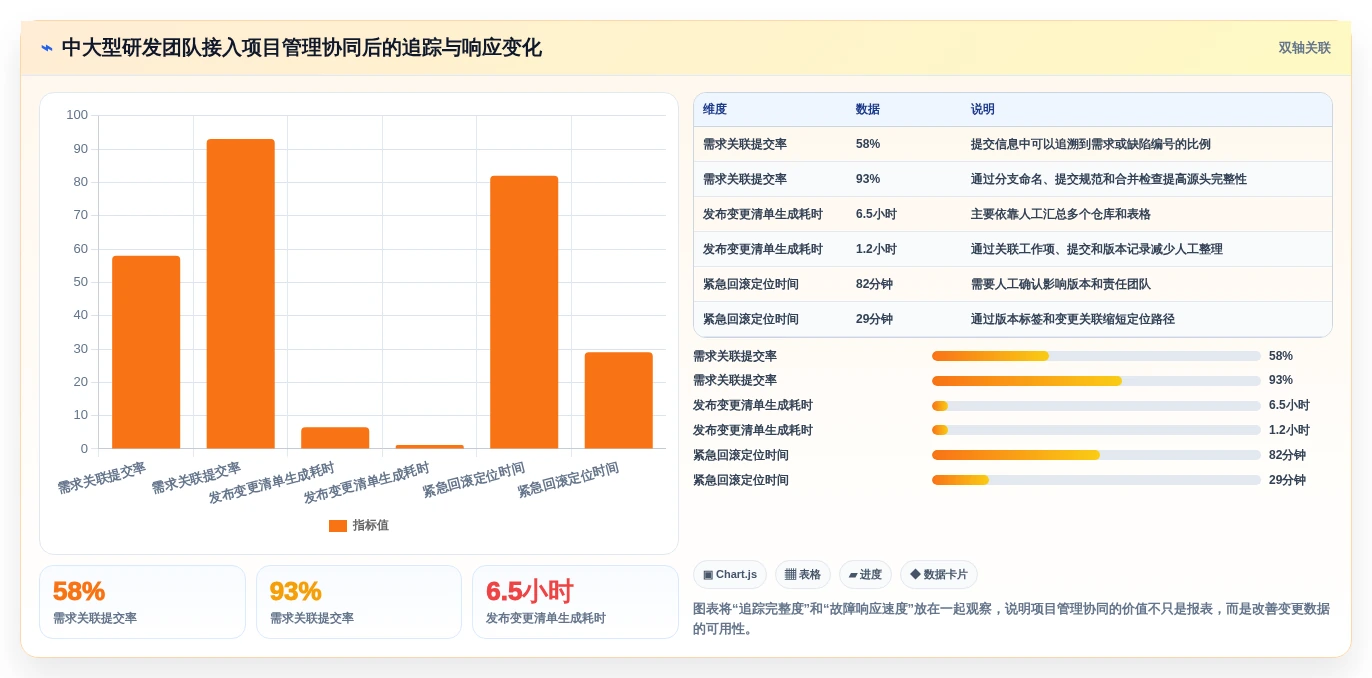Click the chart bar reaching 82
1372x678 pixels.
pyautogui.click(x=524, y=312)
